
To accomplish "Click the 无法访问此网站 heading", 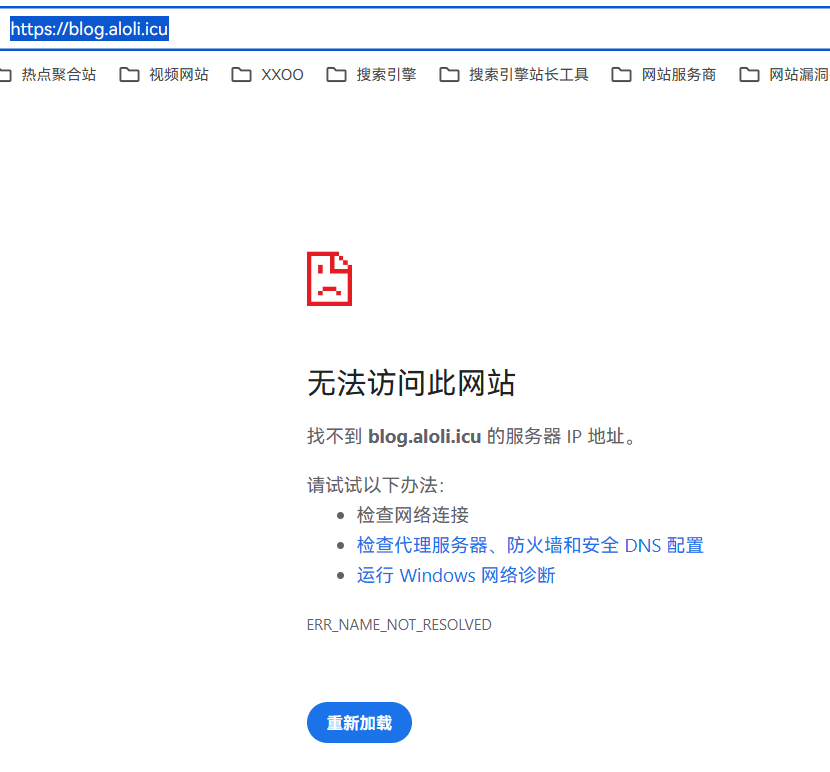I will point(411,383).
